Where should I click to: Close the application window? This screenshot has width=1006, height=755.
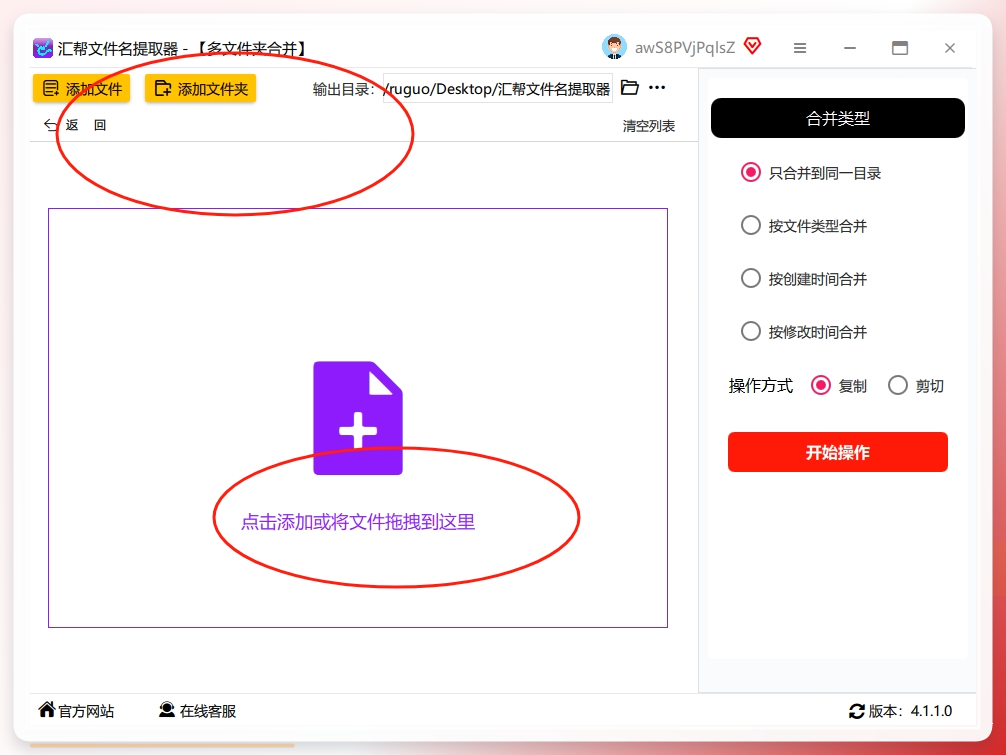coord(950,48)
